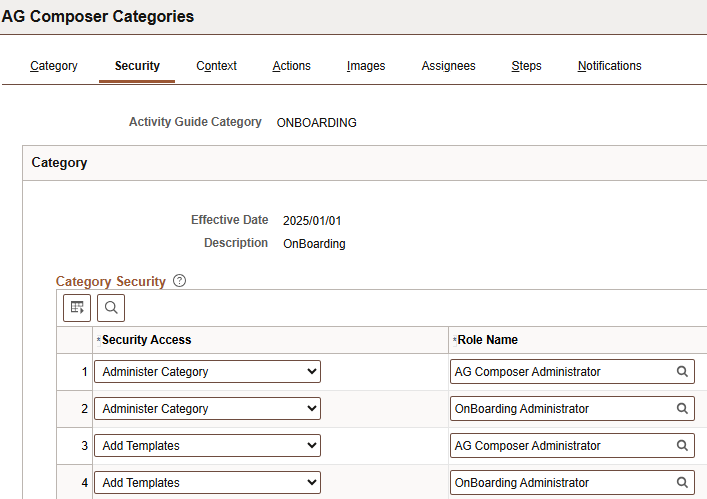Expand row 4 Add Templates dropdown

tap(207, 482)
